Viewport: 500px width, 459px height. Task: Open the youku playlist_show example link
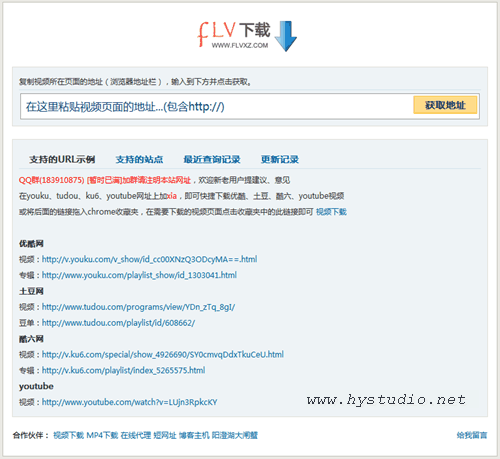point(139,275)
